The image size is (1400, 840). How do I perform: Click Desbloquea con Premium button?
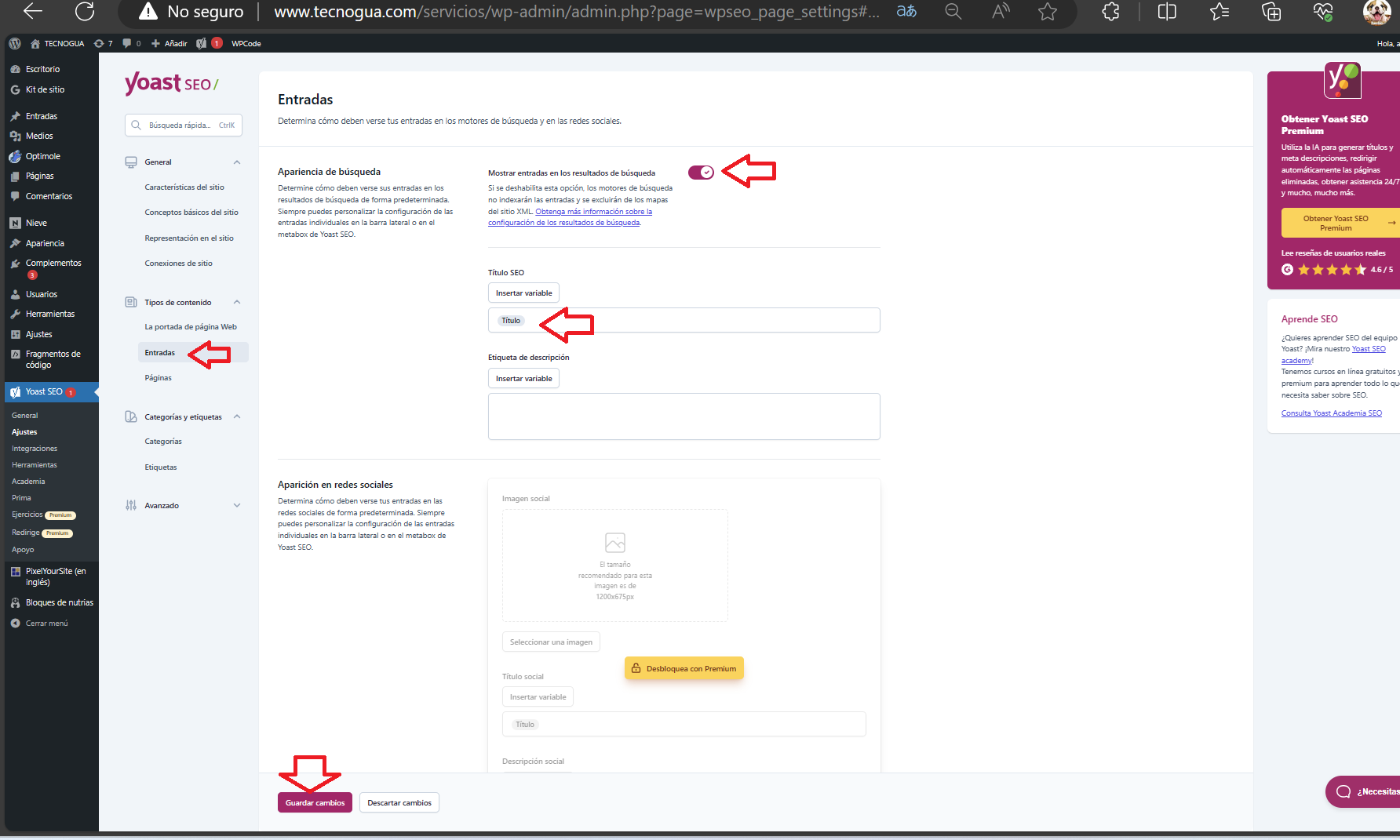(x=684, y=668)
